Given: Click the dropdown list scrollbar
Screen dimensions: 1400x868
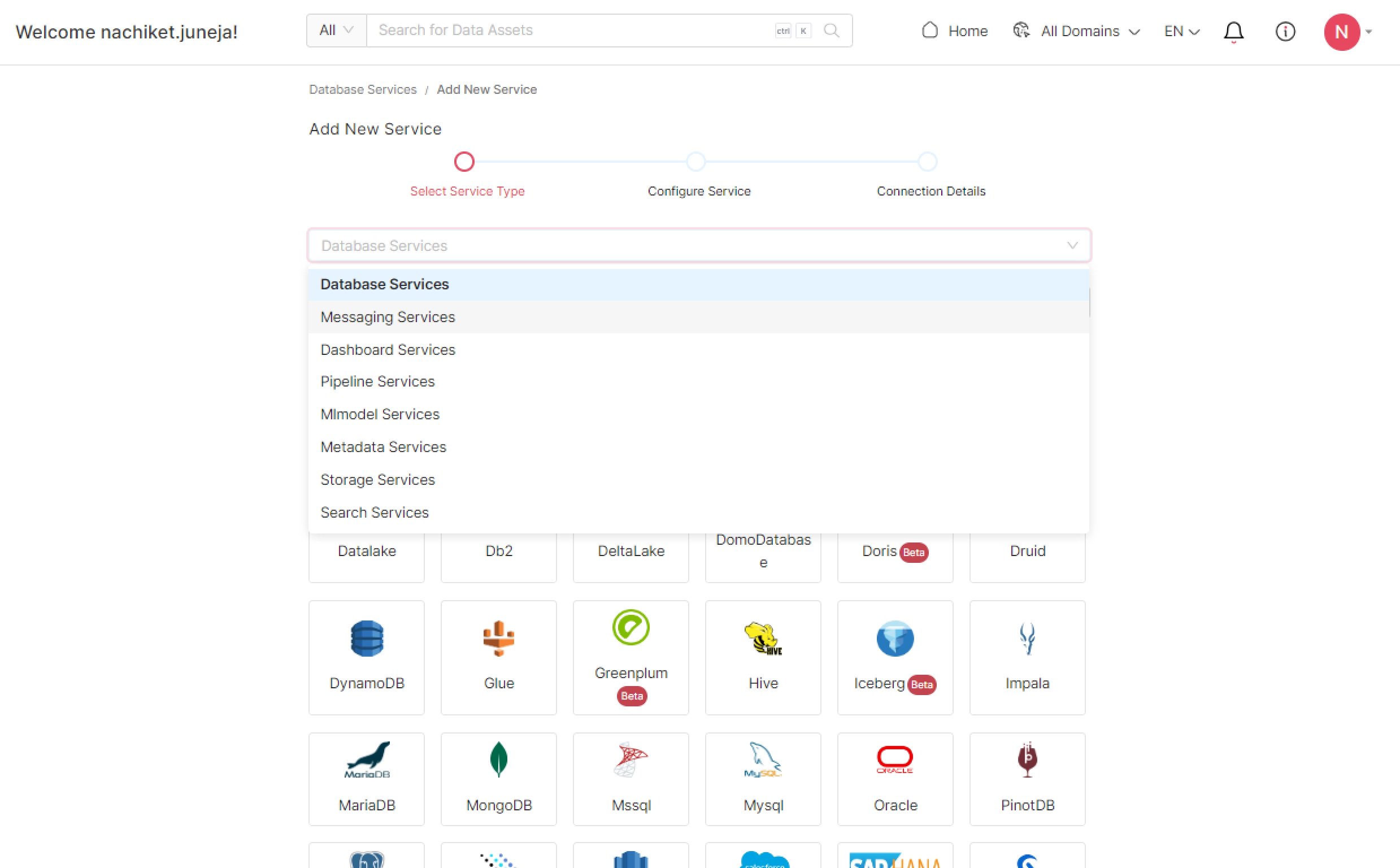Looking at the screenshot, I should coord(1089,301).
